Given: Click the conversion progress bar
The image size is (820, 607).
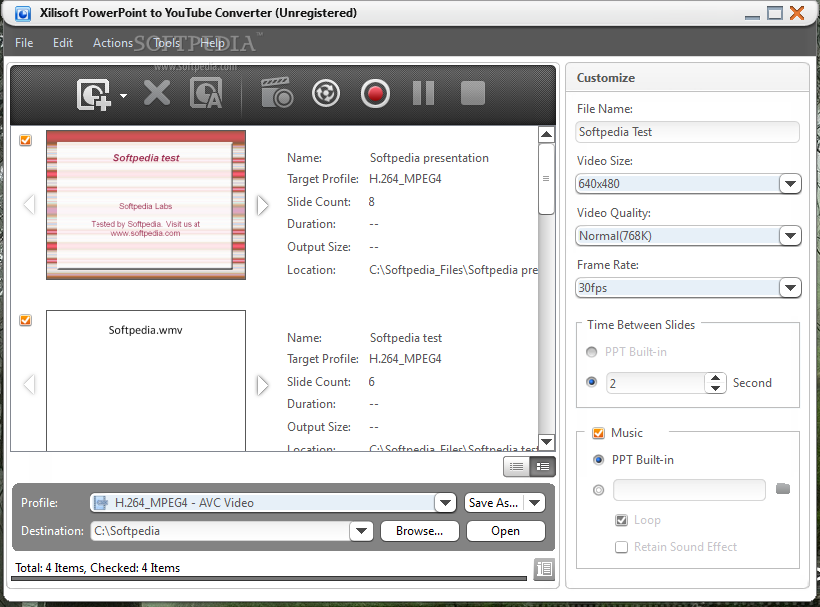Looking at the screenshot, I should [269, 578].
